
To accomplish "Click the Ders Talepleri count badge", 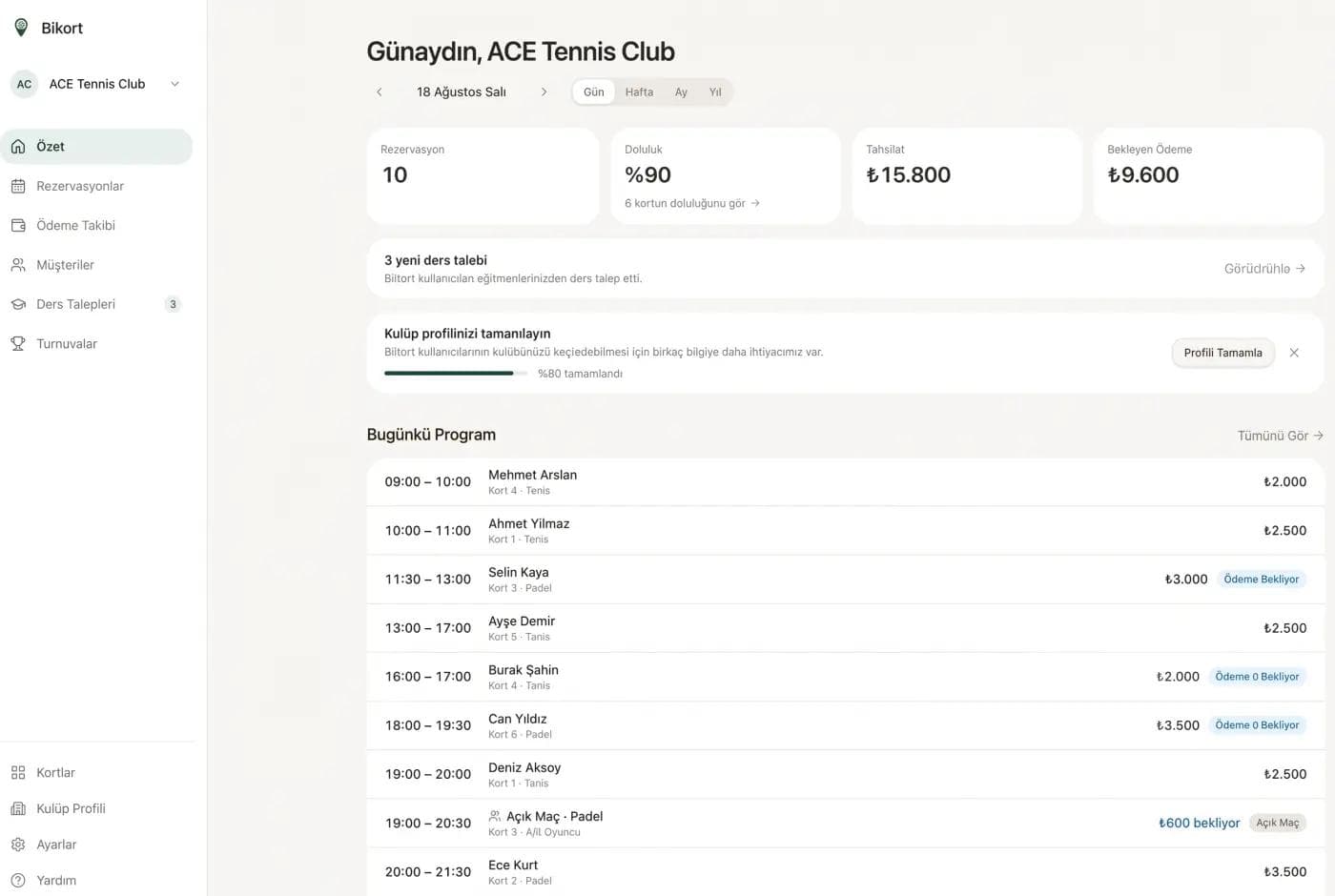I will tap(173, 304).
